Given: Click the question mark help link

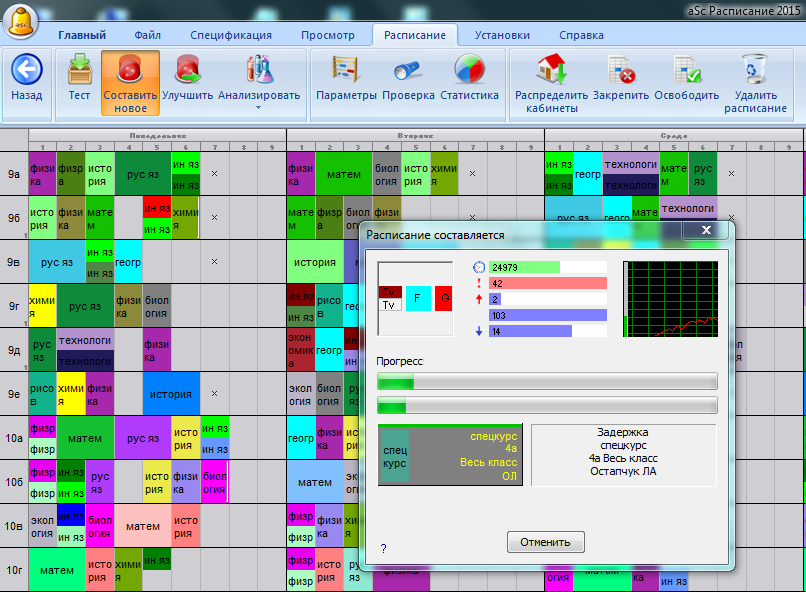Looking at the screenshot, I should point(383,548).
